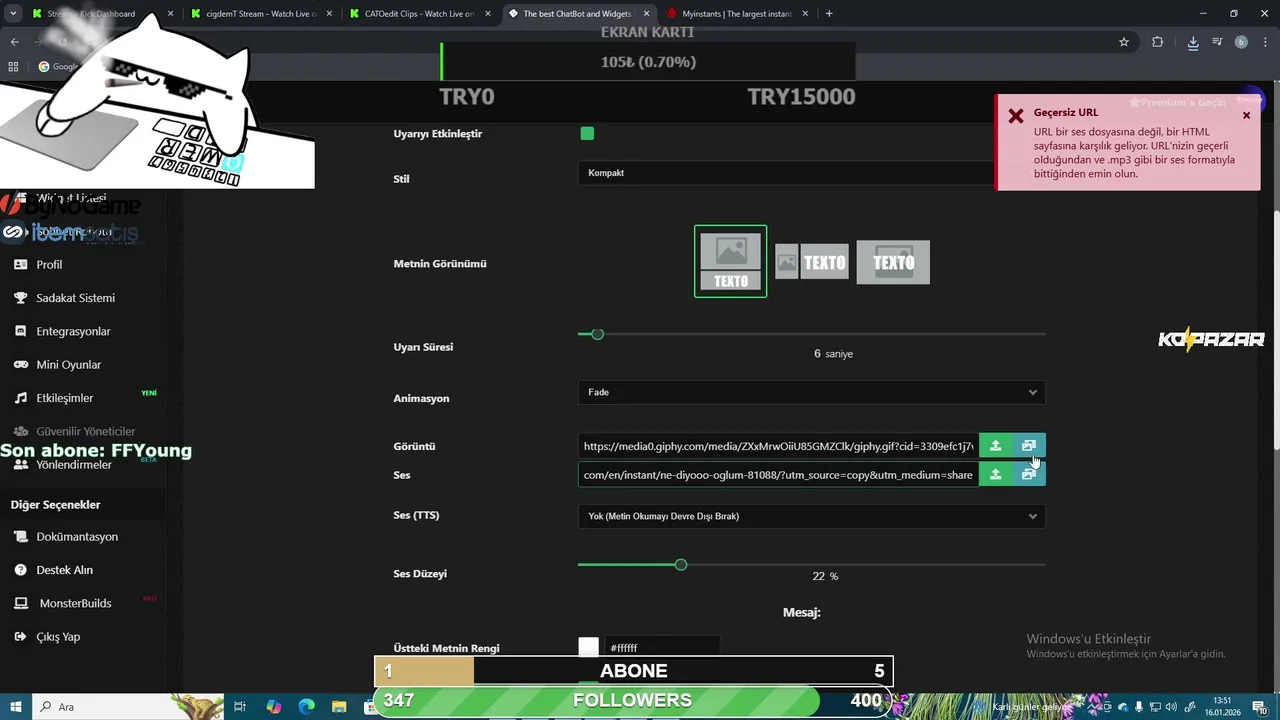The width and height of the screenshot is (1280, 720).
Task: Open the Ses (TTS) dropdown
Action: click(x=811, y=516)
